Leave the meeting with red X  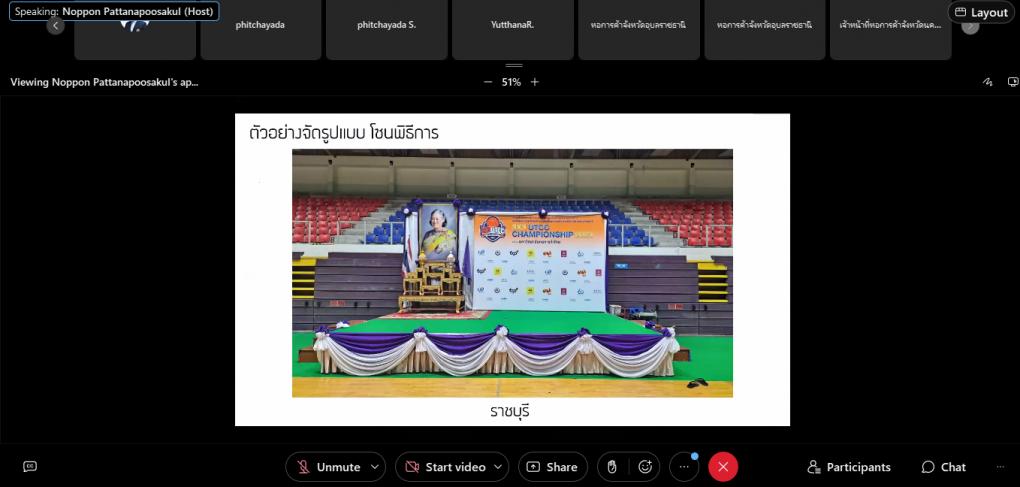point(723,467)
